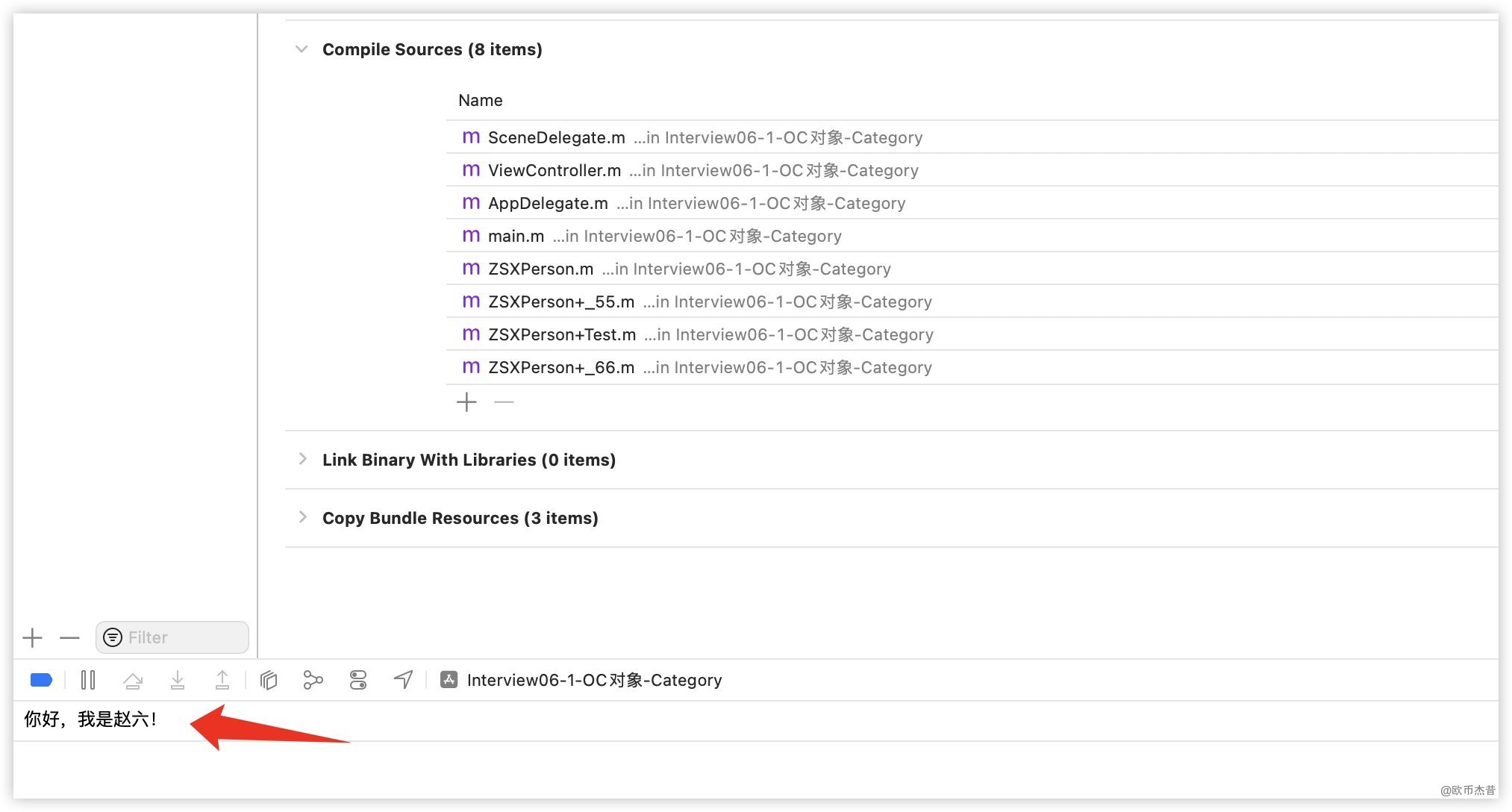Viewport: 1512px width, 812px height.
Task: Click the sidebar add target plus button
Action: pos(33,638)
